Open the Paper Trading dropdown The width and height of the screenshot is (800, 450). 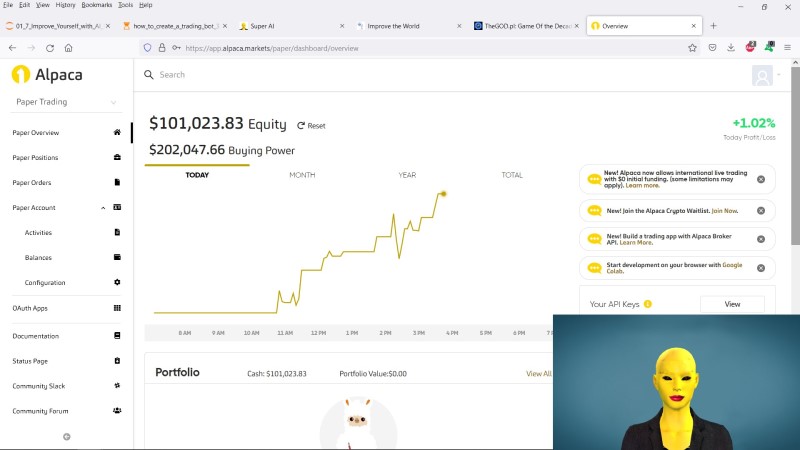click(66, 102)
